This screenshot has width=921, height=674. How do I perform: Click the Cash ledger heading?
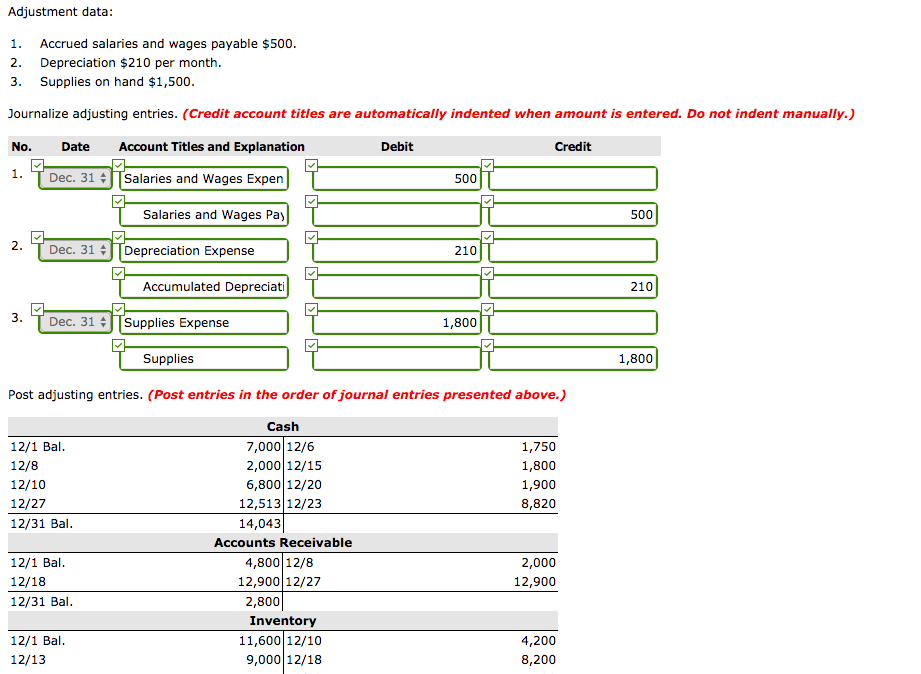tap(283, 427)
